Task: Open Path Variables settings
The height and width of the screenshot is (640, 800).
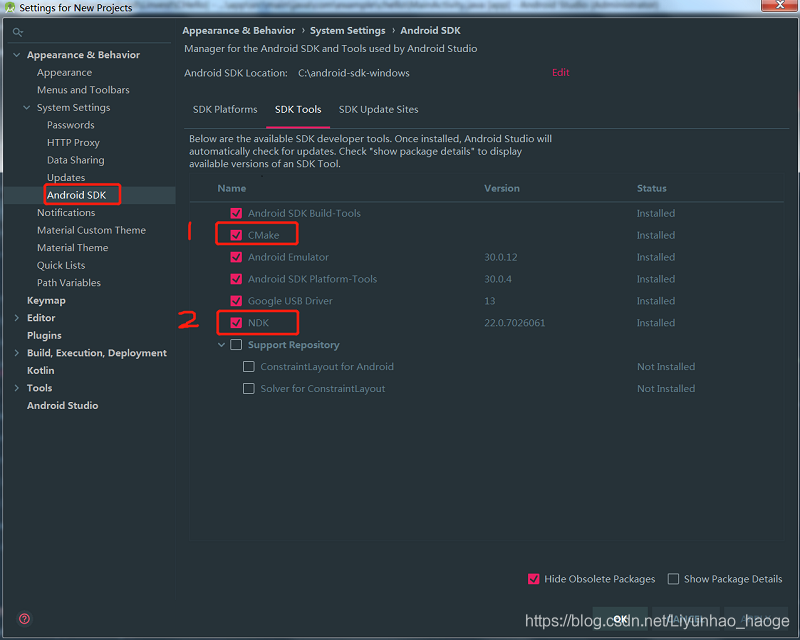Action: click(x=68, y=283)
